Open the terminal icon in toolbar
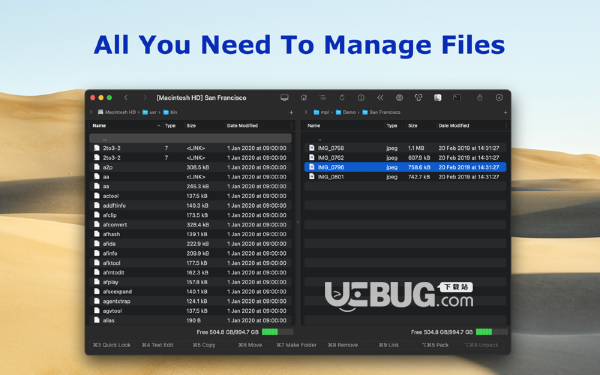The height and width of the screenshot is (375, 600). tap(457, 98)
